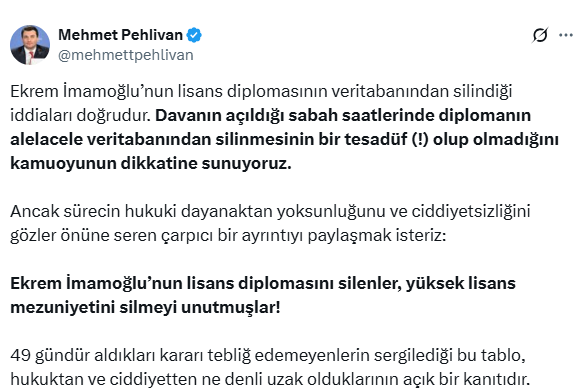Viewport: 581px width, 390px height.
Task: Click the phrase 'yüksek lisans' in bold text
Action: pyautogui.click(x=461, y=283)
